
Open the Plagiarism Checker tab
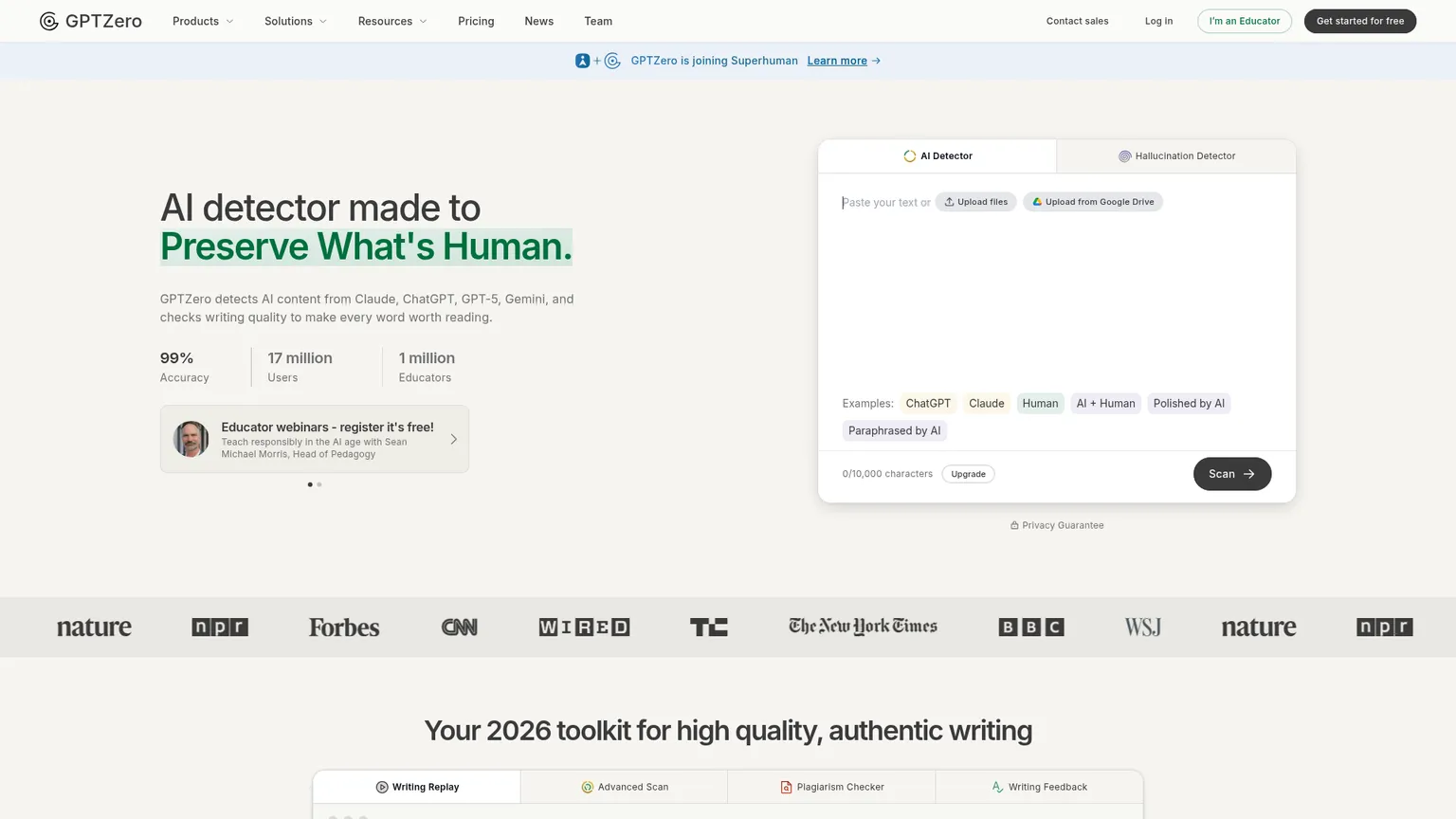tap(831, 787)
